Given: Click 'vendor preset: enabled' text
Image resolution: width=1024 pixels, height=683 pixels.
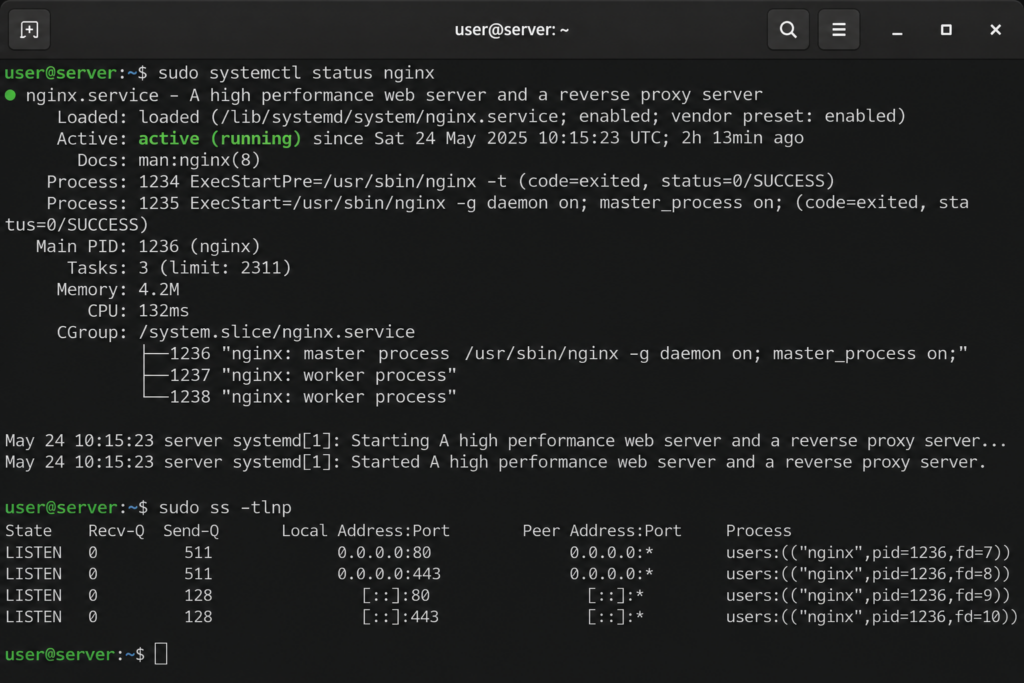Looking at the screenshot, I should tap(788, 116).
